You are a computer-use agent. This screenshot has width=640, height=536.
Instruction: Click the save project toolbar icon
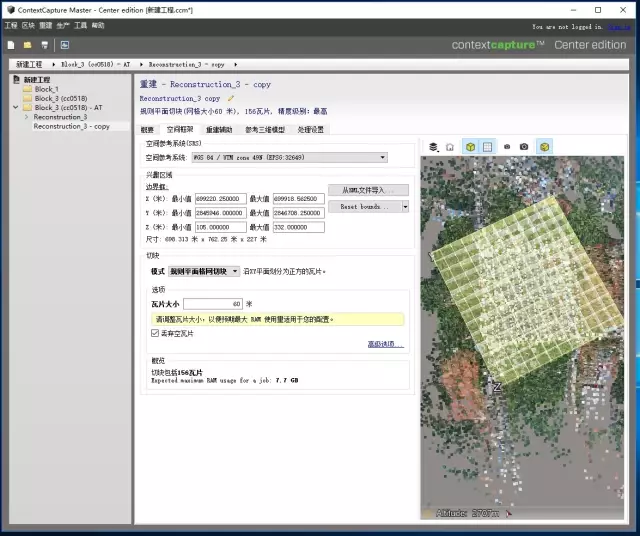pyautogui.click(x=44, y=44)
